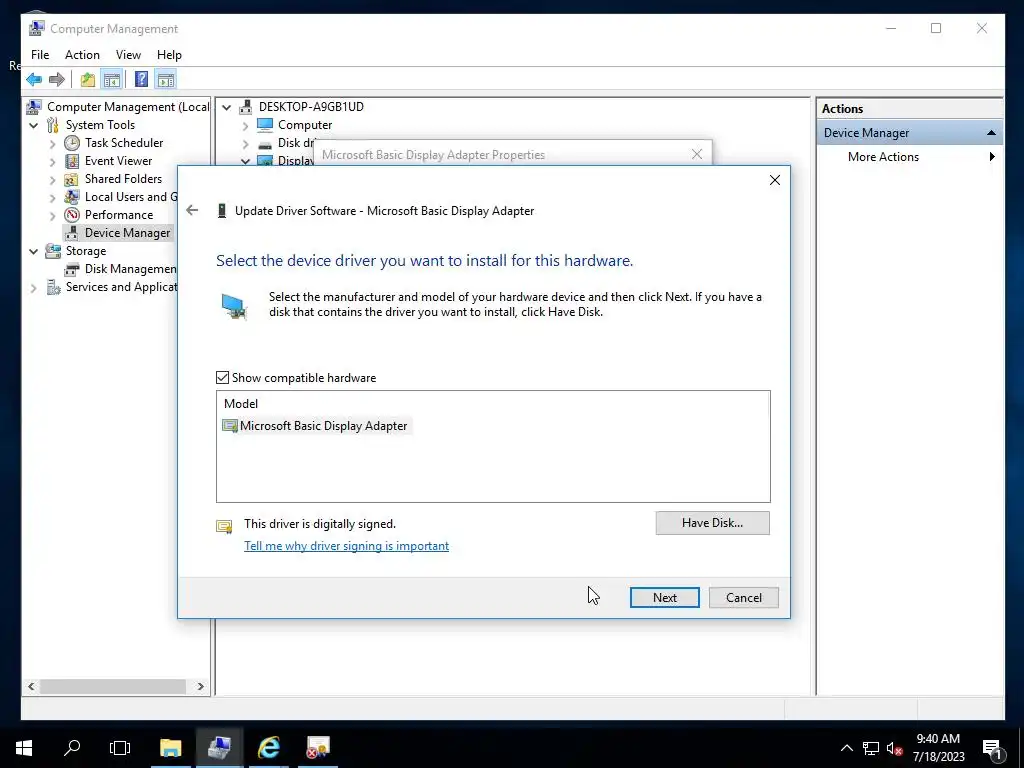The height and width of the screenshot is (768, 1024).
Task: Expand Computer category in device tree
Action: pyautogui.click(x=246, y=125)
